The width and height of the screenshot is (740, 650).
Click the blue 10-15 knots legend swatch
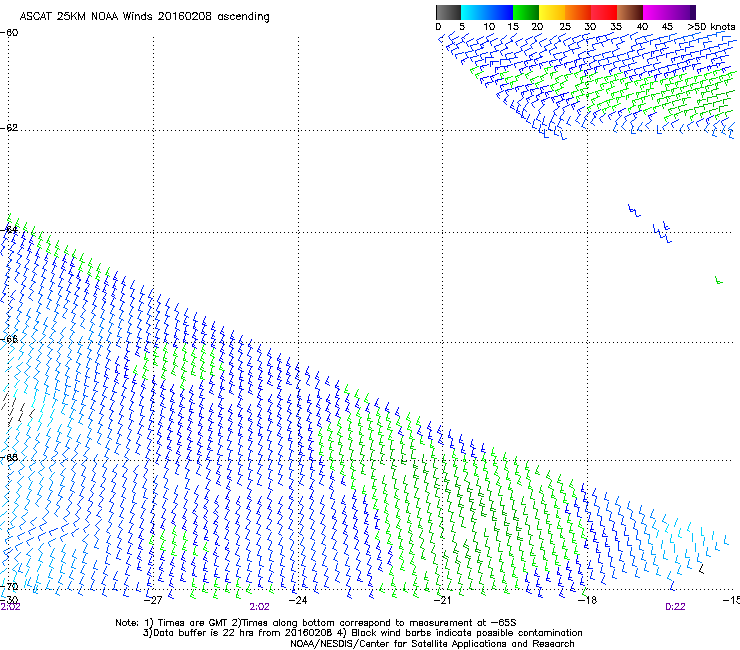(500, 12)
